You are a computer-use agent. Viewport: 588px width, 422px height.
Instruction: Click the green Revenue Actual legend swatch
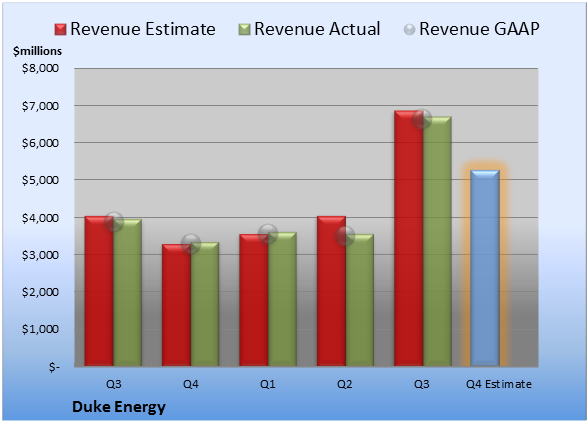pyautogui.click(x=244, y=30)
